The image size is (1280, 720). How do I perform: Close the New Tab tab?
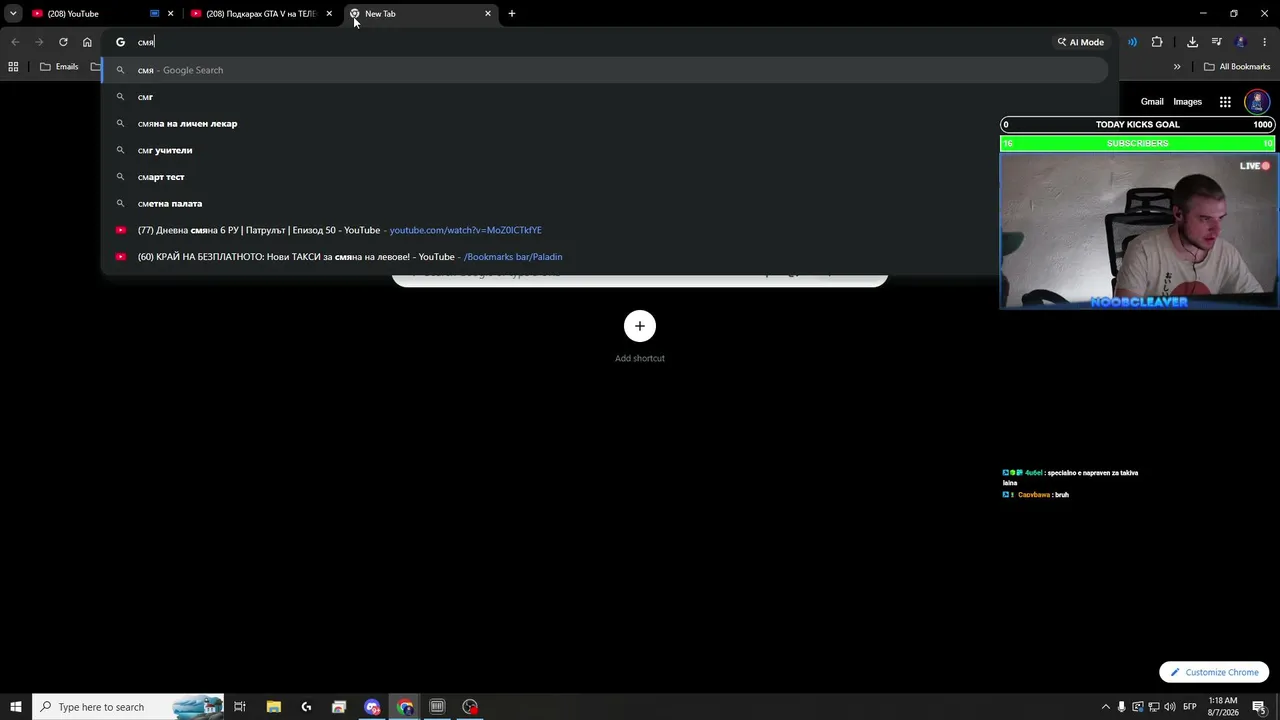488,14
